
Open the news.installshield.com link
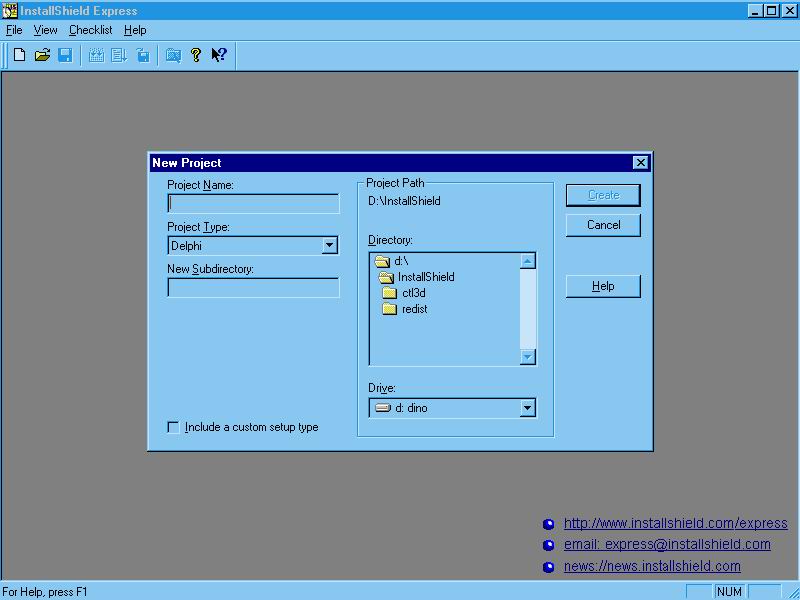coord(652,566)
